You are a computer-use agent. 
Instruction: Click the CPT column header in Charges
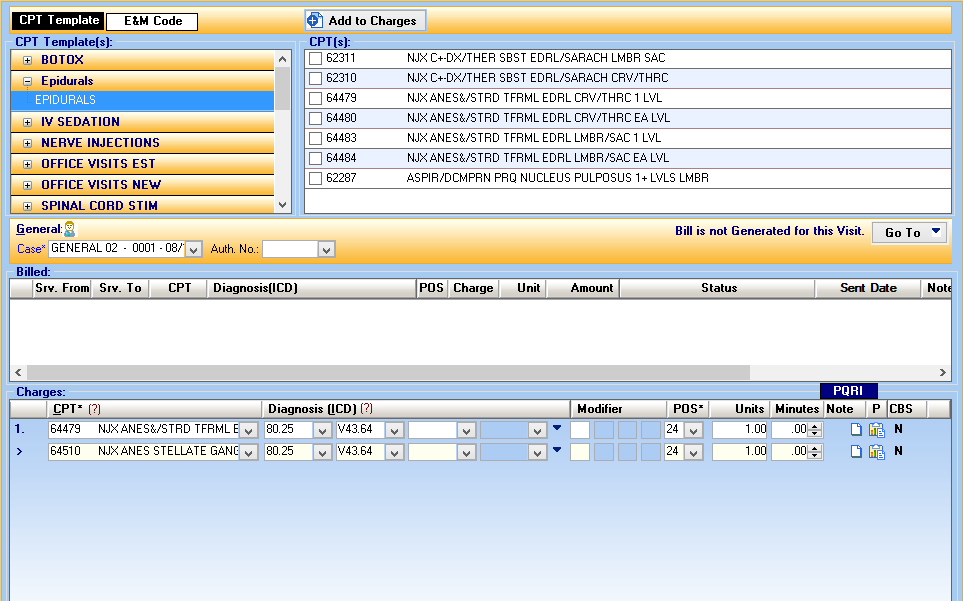[x=155, y=409]
